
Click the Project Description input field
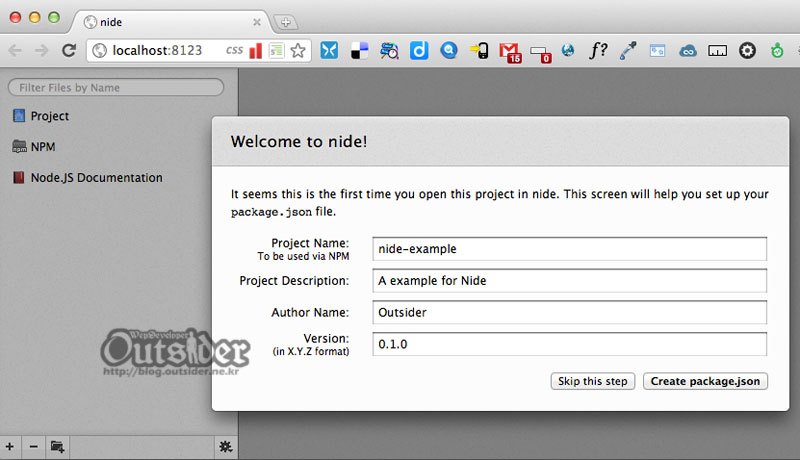click(569, 280)
